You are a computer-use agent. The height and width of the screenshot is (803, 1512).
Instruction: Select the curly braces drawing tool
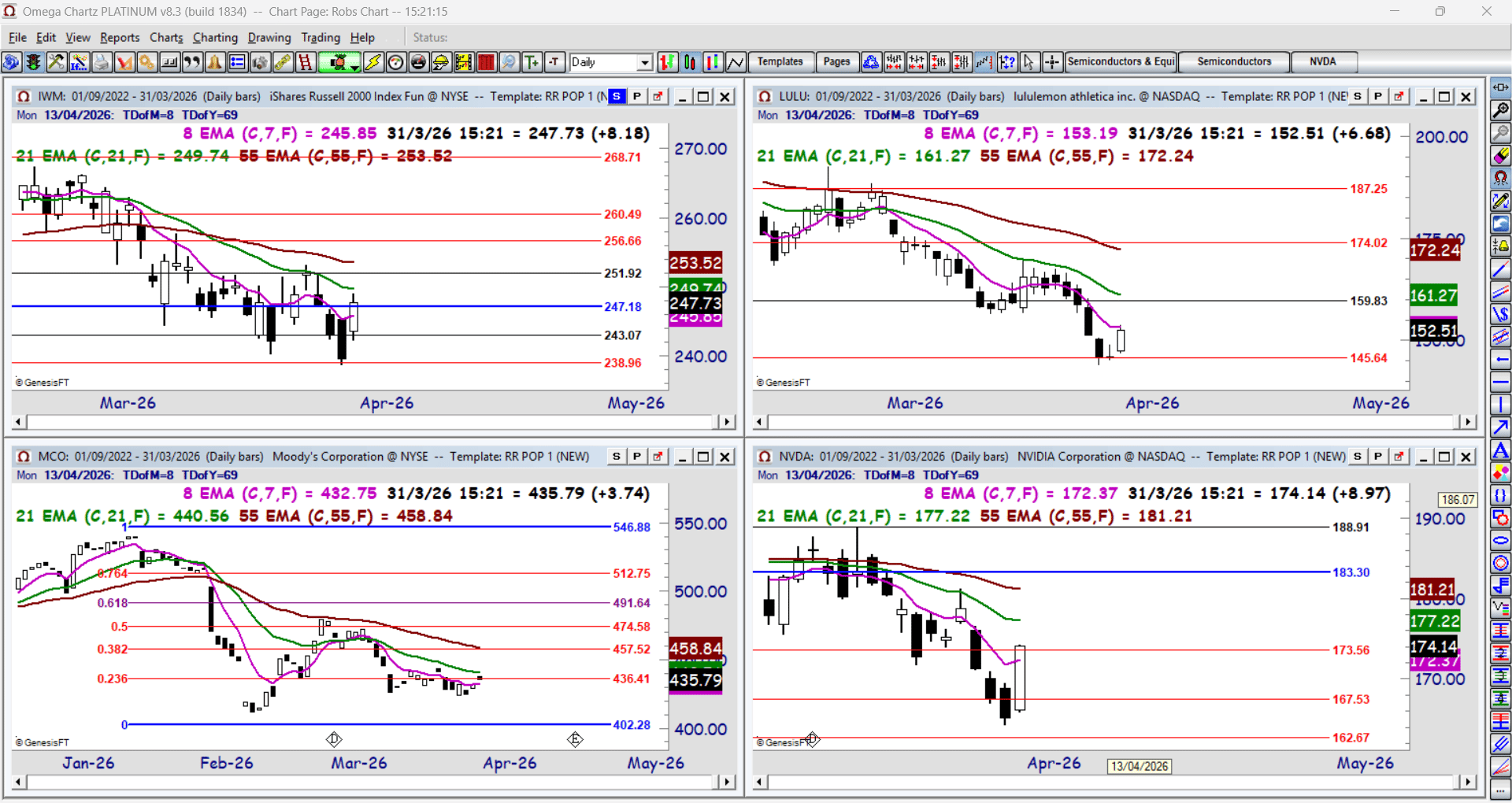click(x=1501, y=496)
